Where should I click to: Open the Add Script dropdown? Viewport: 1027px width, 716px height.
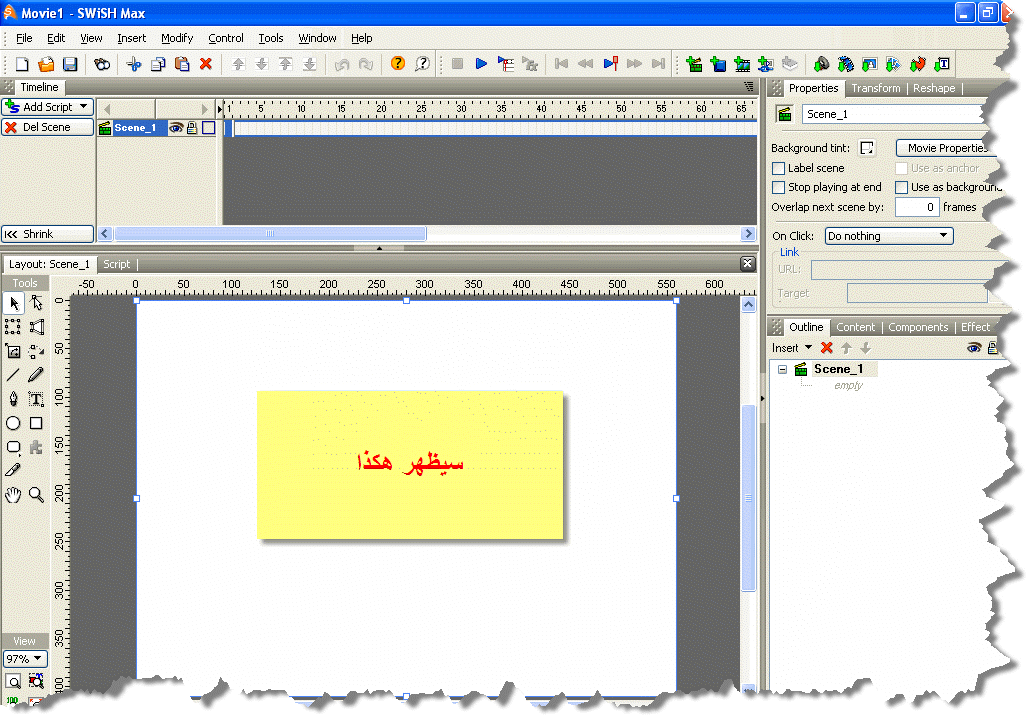coord(47,107)
